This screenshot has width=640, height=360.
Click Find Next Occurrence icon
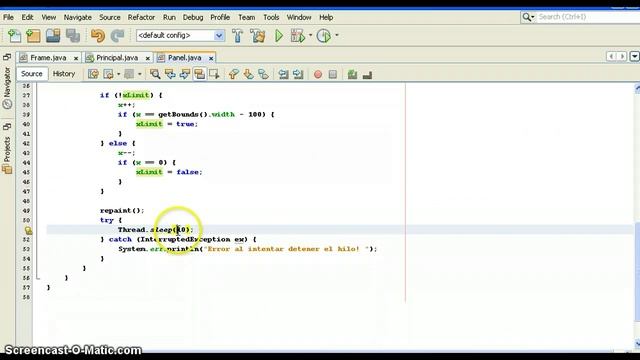[184, 74]
